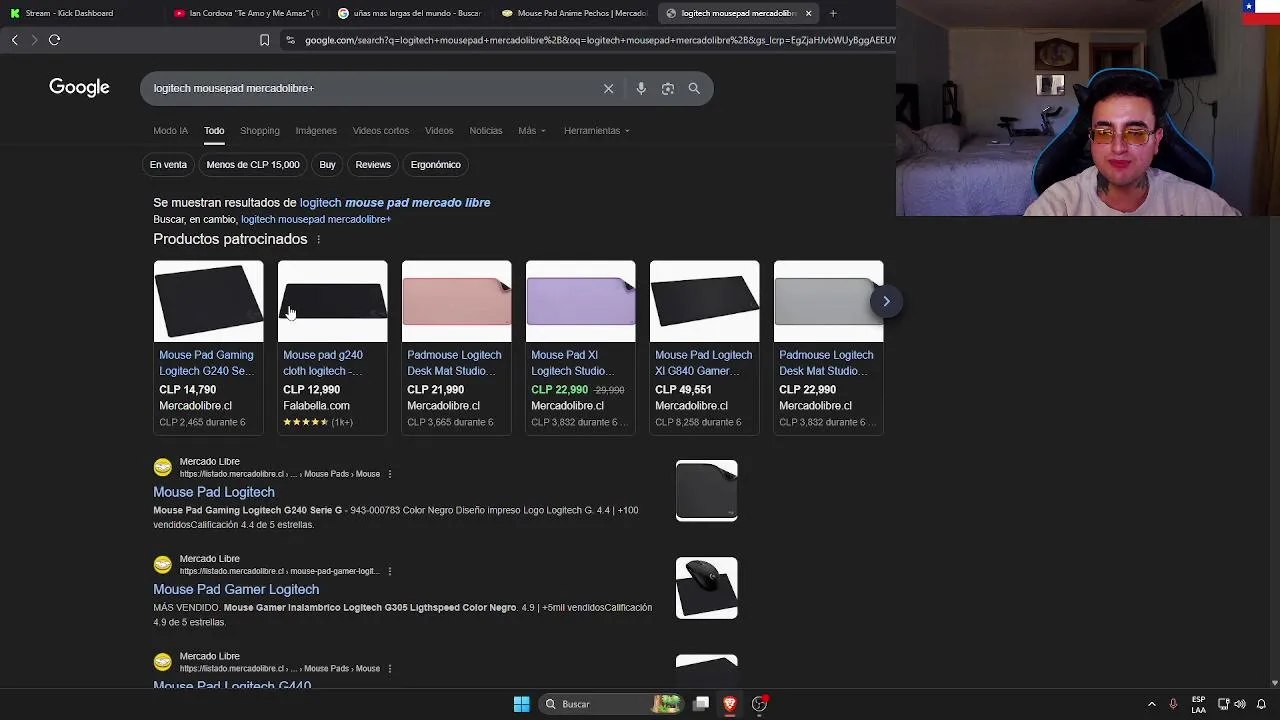Viewport: 1280px width, 720px height.
Task: Open the Windows Start menu
Action: point(521,704)
